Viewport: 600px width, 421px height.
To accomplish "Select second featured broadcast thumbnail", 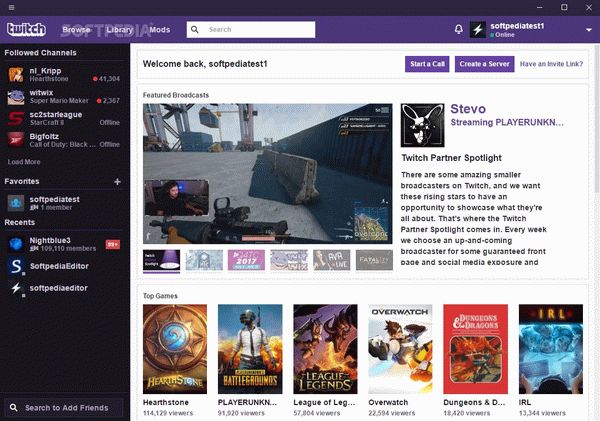I will [204, 260].
